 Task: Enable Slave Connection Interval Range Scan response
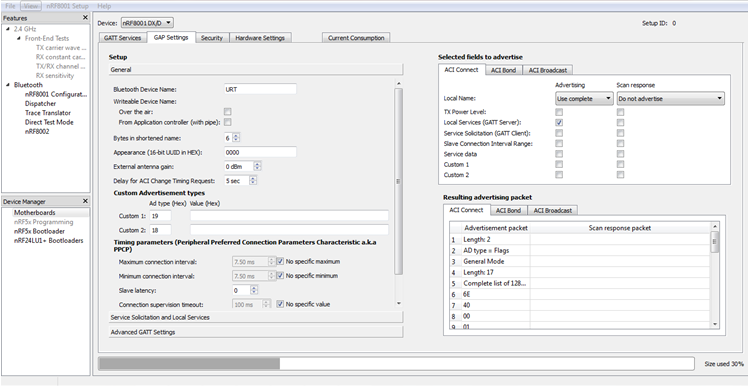pos(620,143)
